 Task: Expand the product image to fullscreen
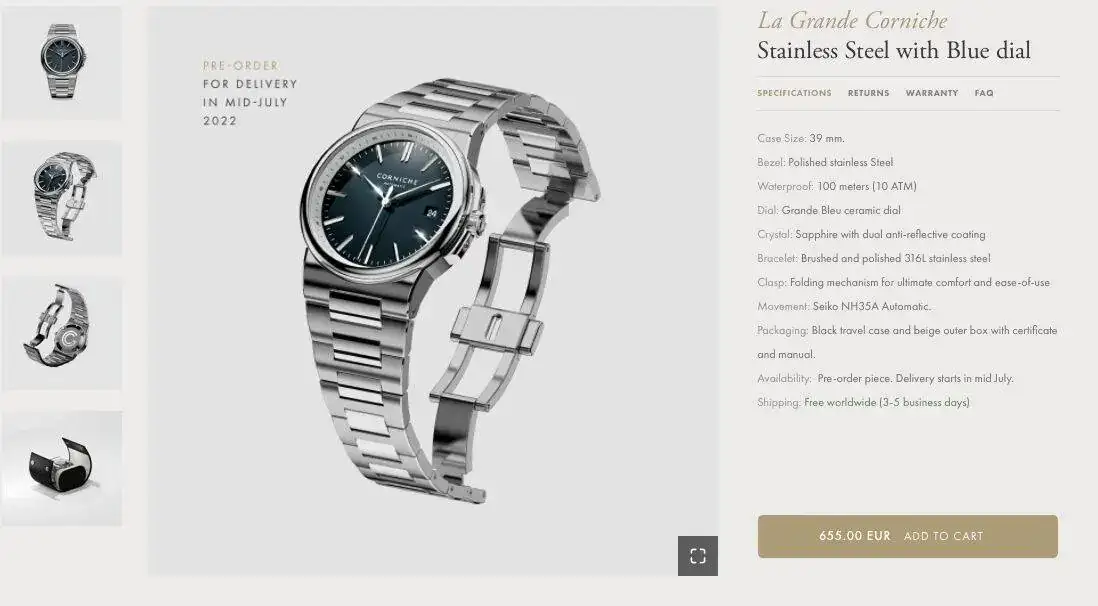[697, 556]
